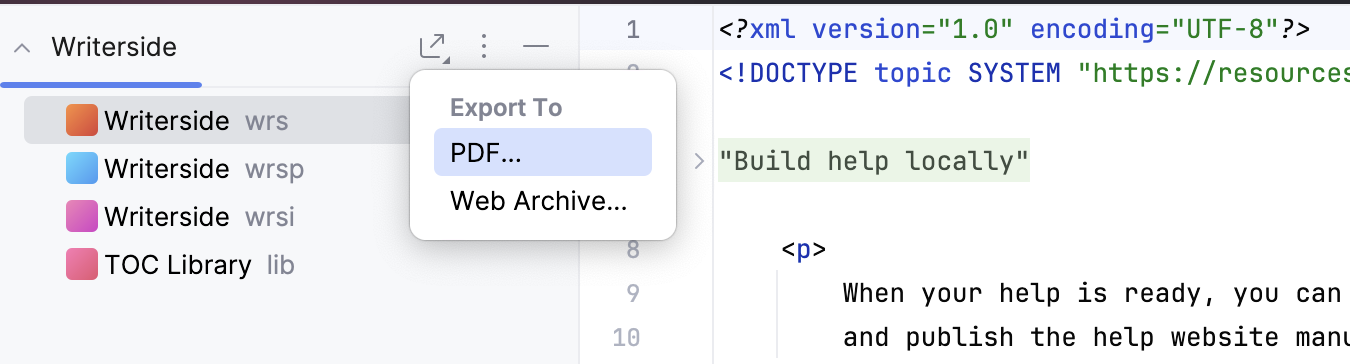Select PDF... export option

tap(543, 152)
